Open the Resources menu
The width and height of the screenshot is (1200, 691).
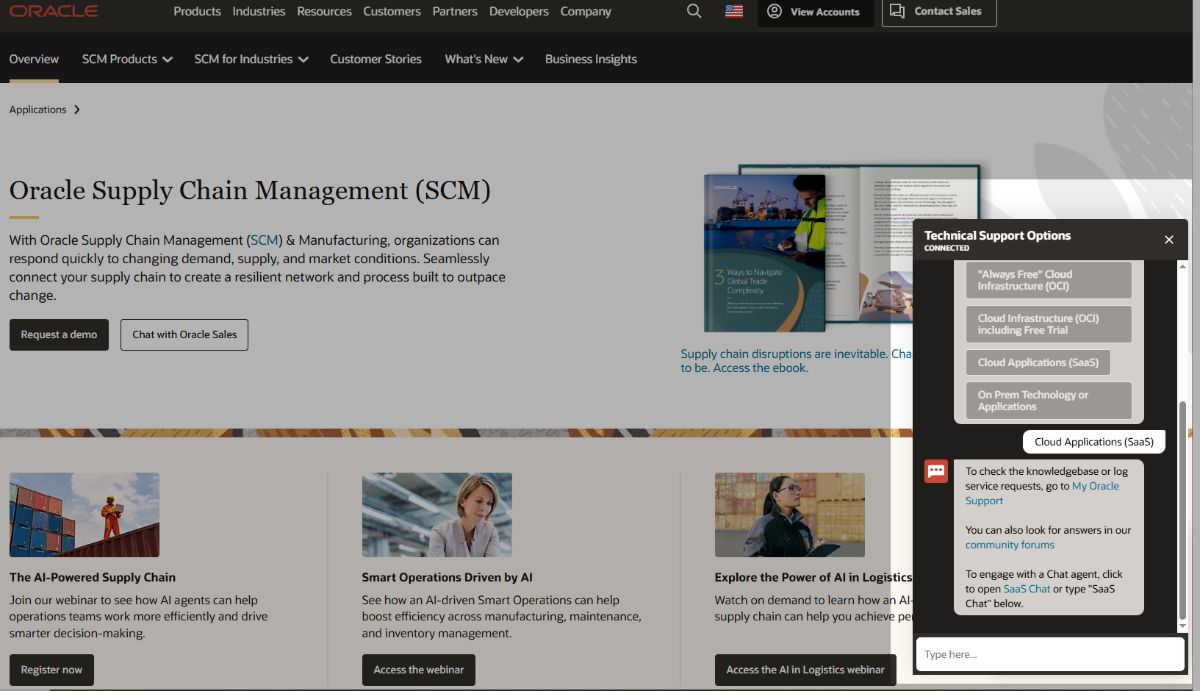coord(324,11)
